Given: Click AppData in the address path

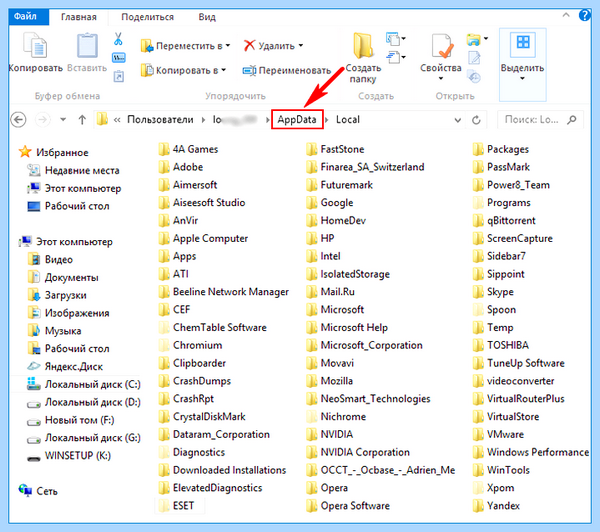Looking at the screenshot, I should 297,120.
